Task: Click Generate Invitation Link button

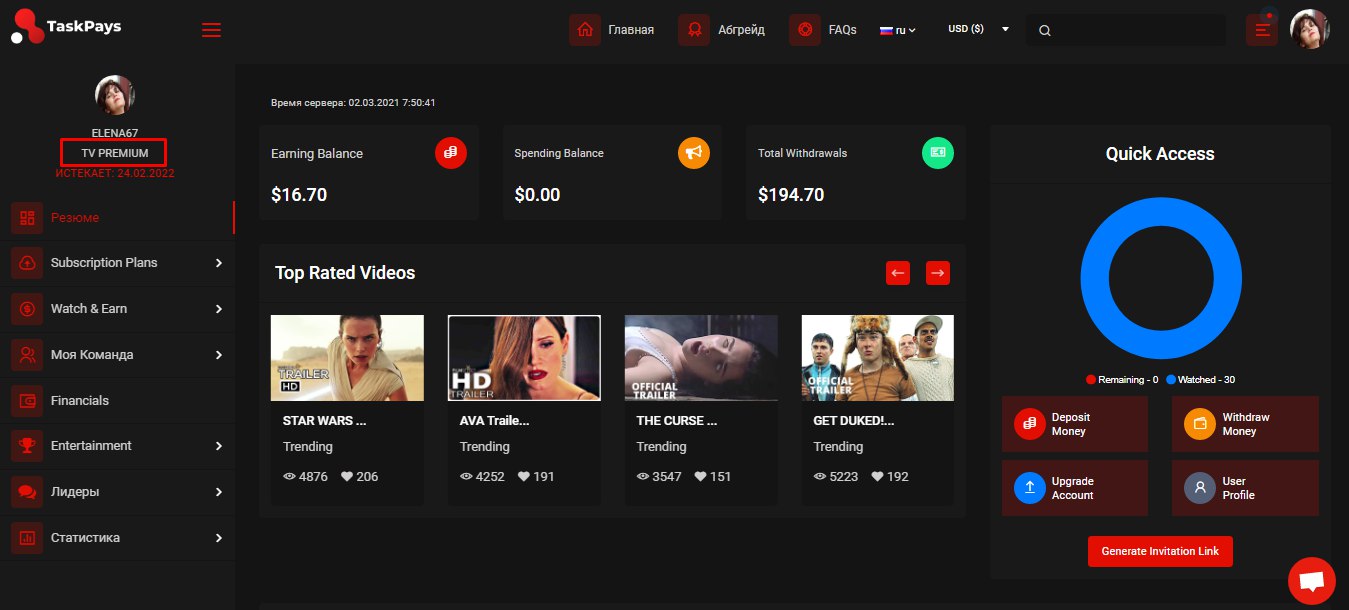Action: (x=1160, y=551)
